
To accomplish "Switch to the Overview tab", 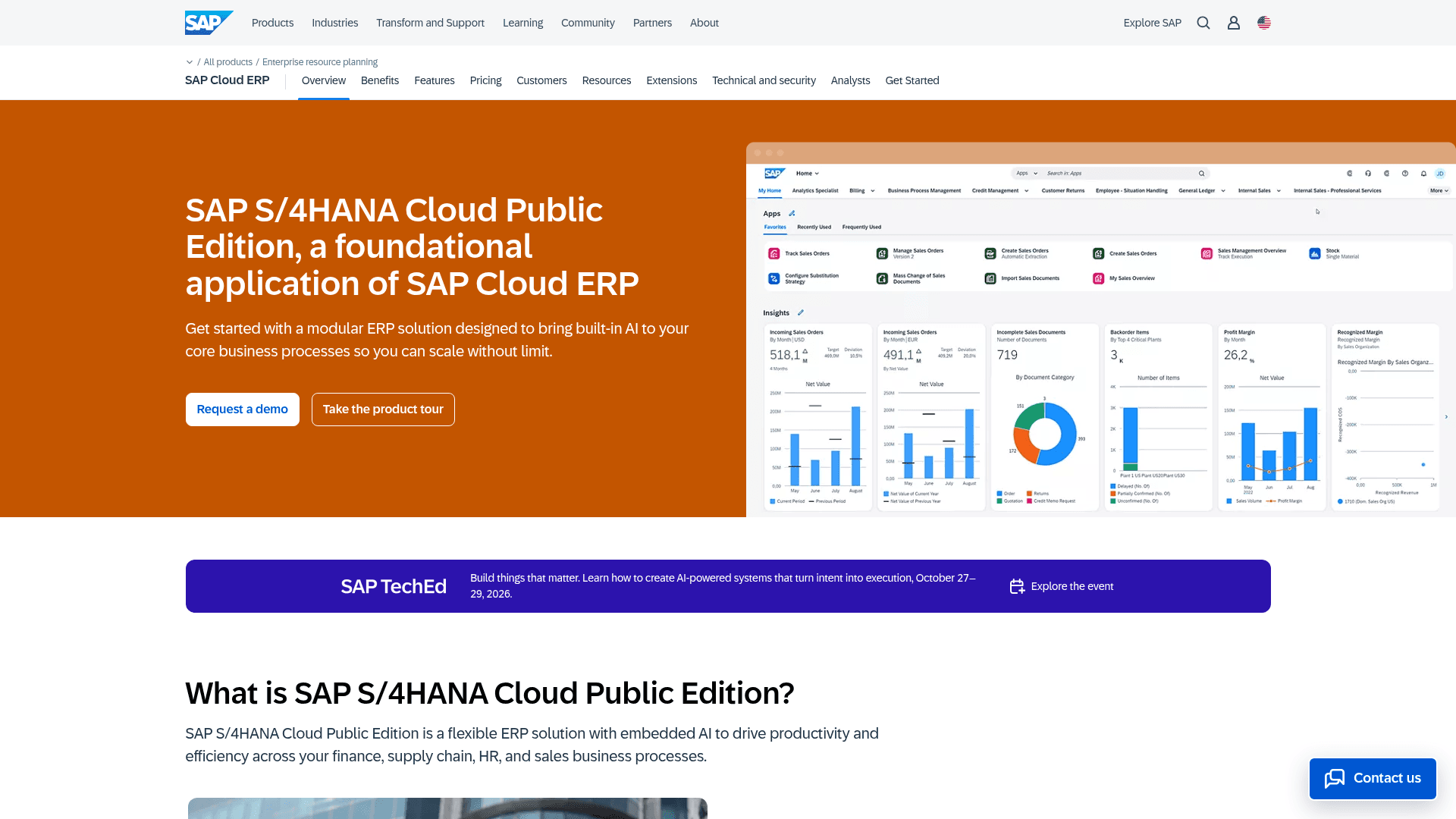I will pyautogui.click(x=324, y=80).
